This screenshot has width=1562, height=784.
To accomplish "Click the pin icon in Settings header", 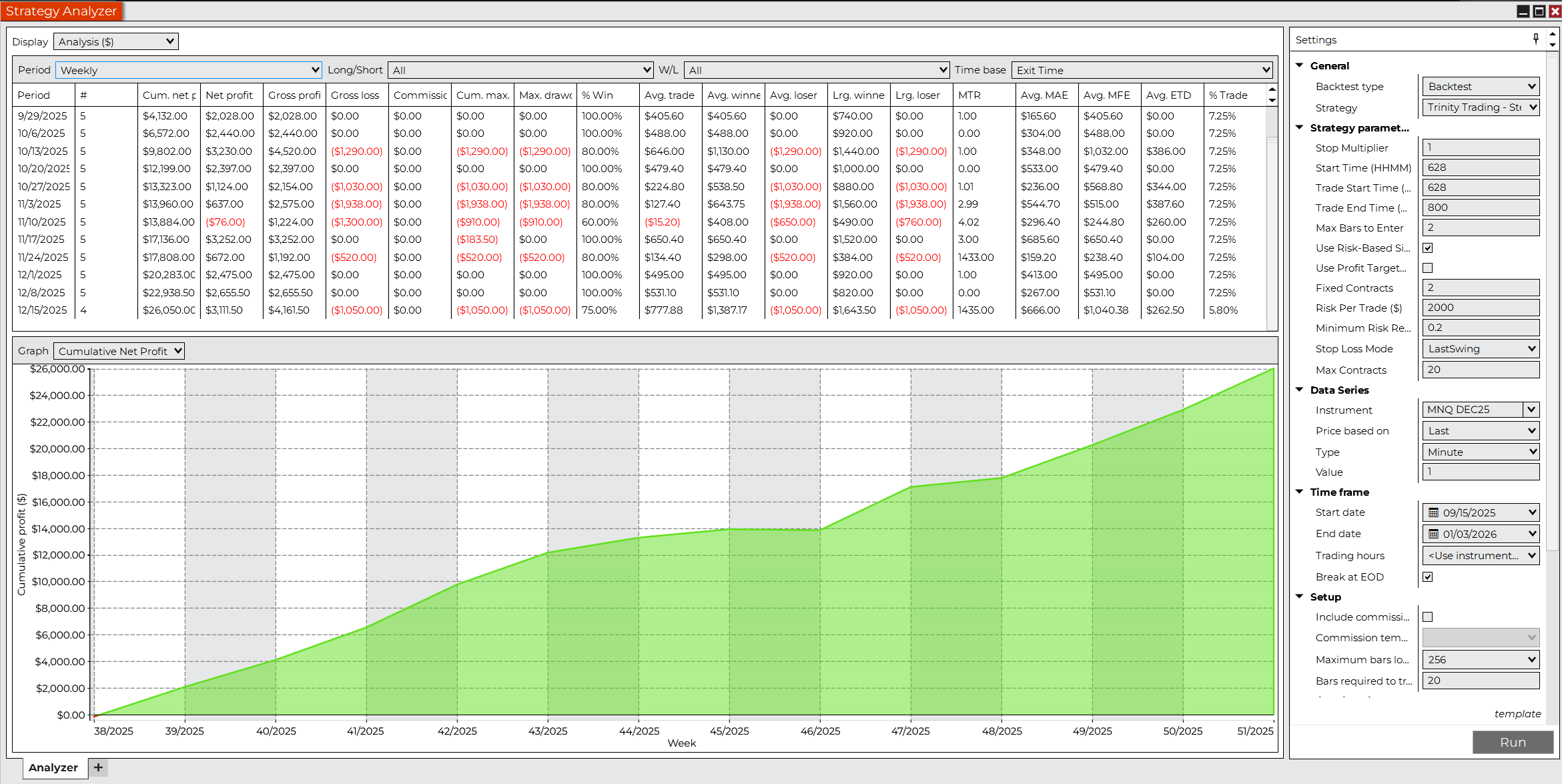I will 1535,39.
